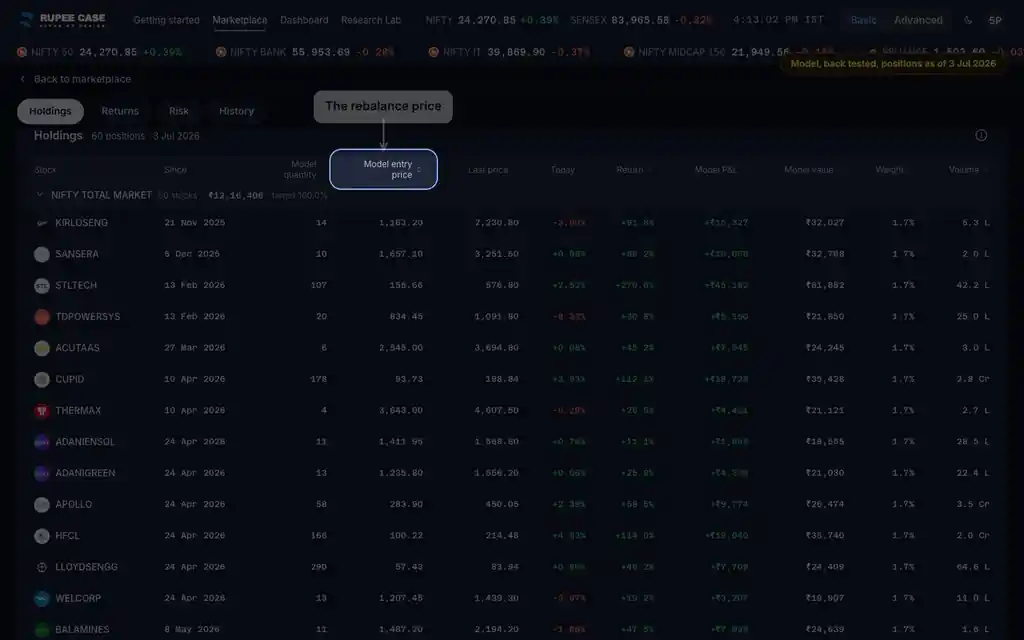Open Research Lab in top navigation
This screenshot has width=1024, height=640.
(x=370, y=20)
